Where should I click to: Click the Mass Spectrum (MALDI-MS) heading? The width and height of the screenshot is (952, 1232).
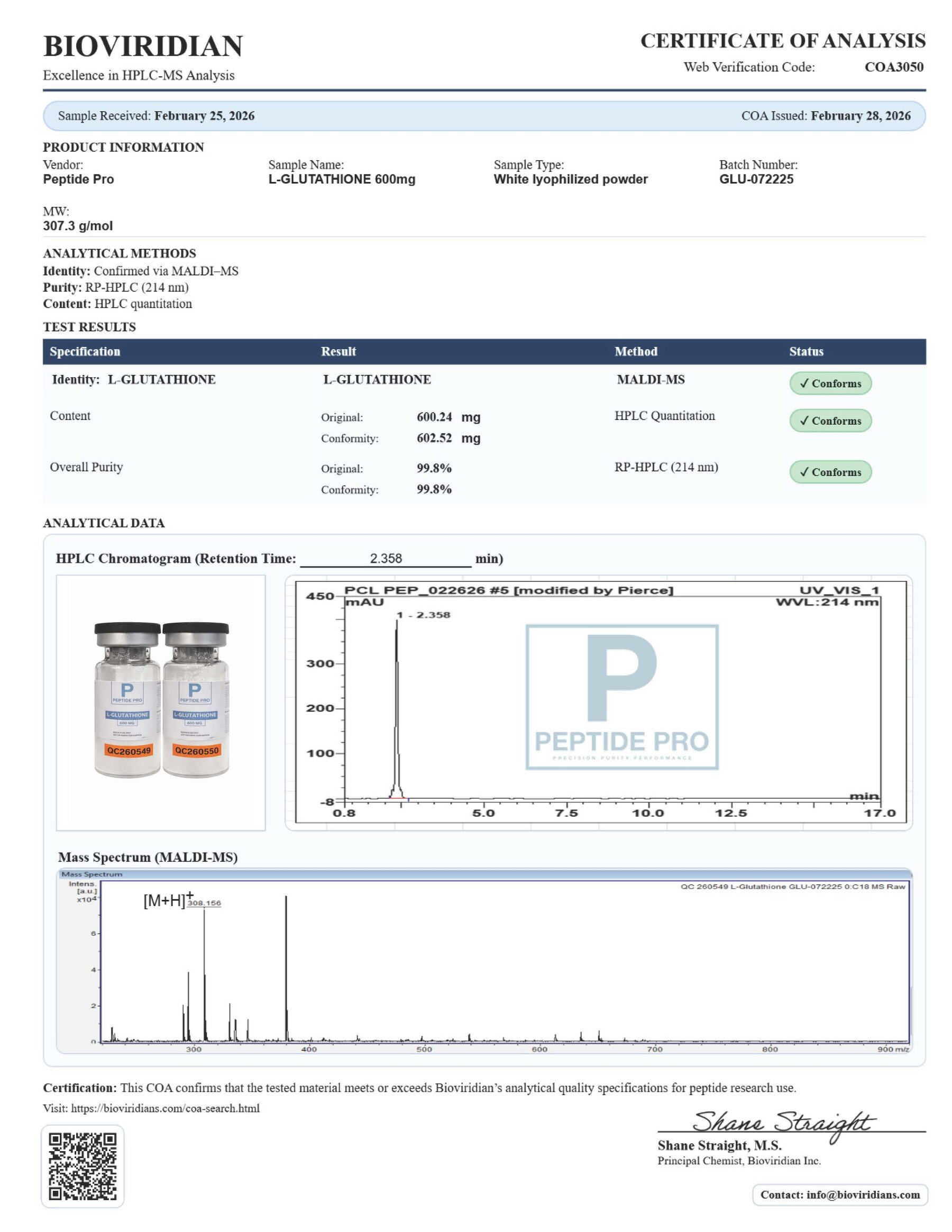(148, 857)
